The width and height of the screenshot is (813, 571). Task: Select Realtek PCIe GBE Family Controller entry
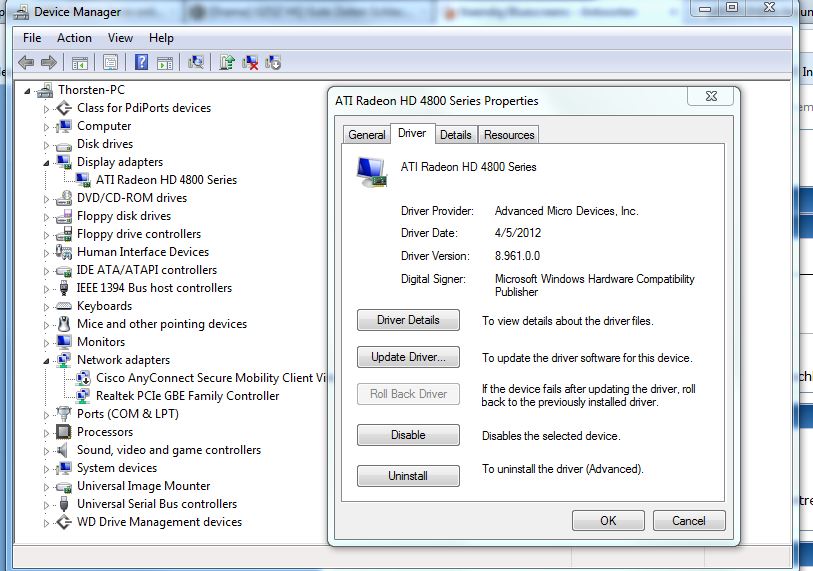(x=188, y=396)
